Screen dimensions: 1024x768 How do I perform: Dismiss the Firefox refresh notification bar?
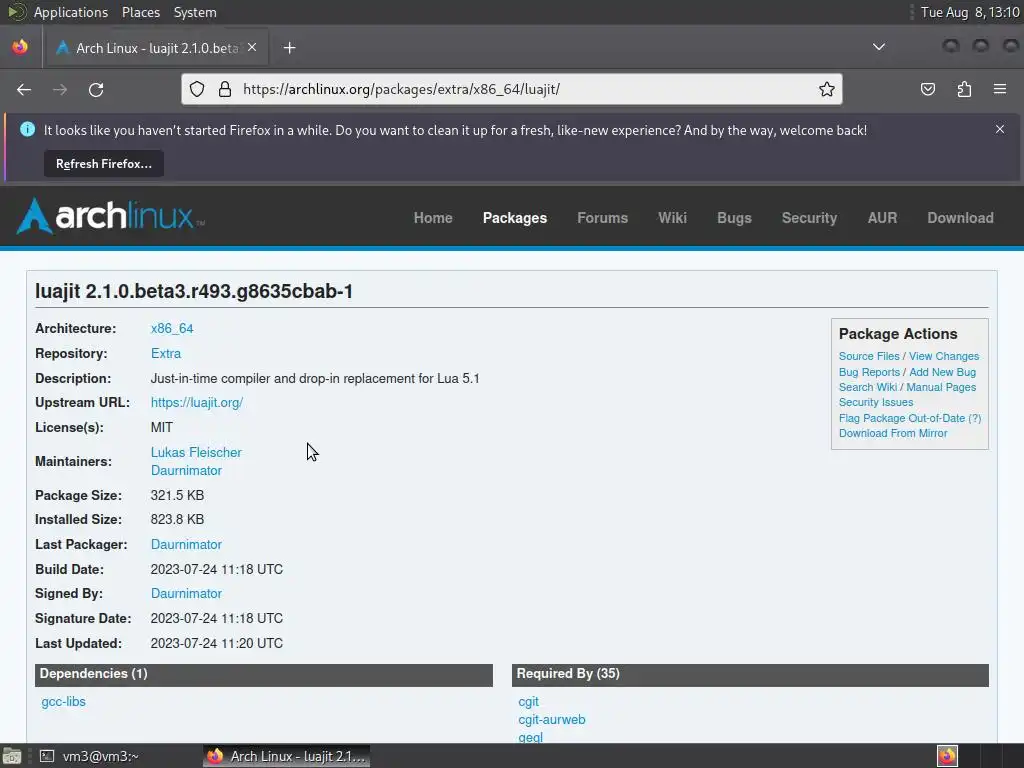pos(1000,129)
